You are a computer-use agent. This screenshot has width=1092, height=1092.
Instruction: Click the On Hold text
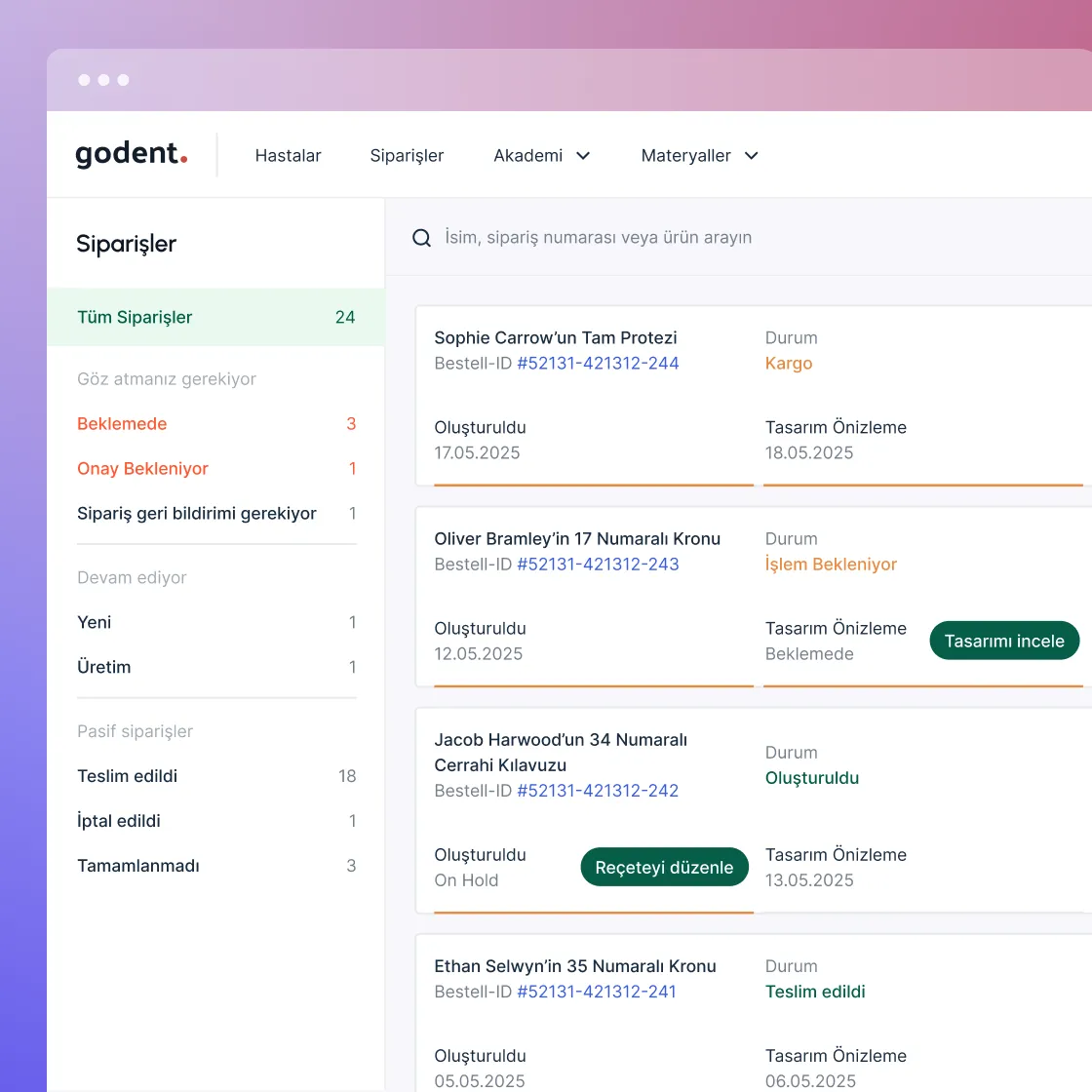[x=466, y=880]
